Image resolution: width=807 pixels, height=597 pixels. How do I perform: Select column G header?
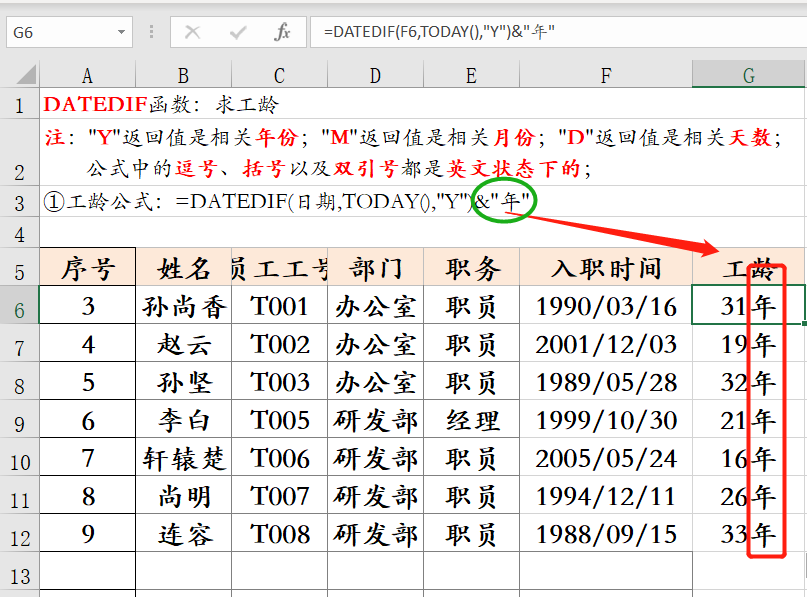pyautogui.click(x=749, y=76)
